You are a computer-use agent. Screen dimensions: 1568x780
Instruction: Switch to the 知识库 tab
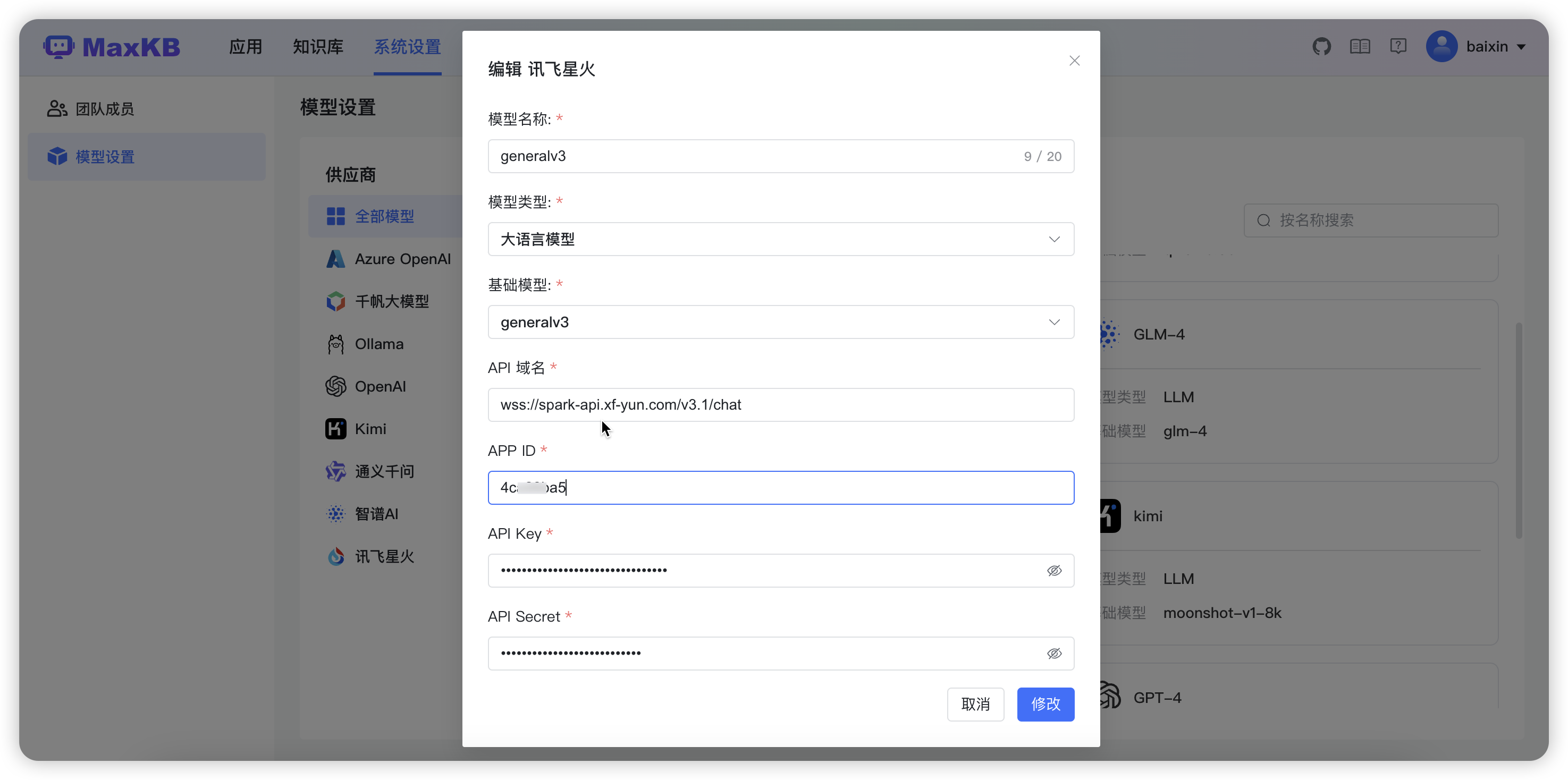[317, 46]
